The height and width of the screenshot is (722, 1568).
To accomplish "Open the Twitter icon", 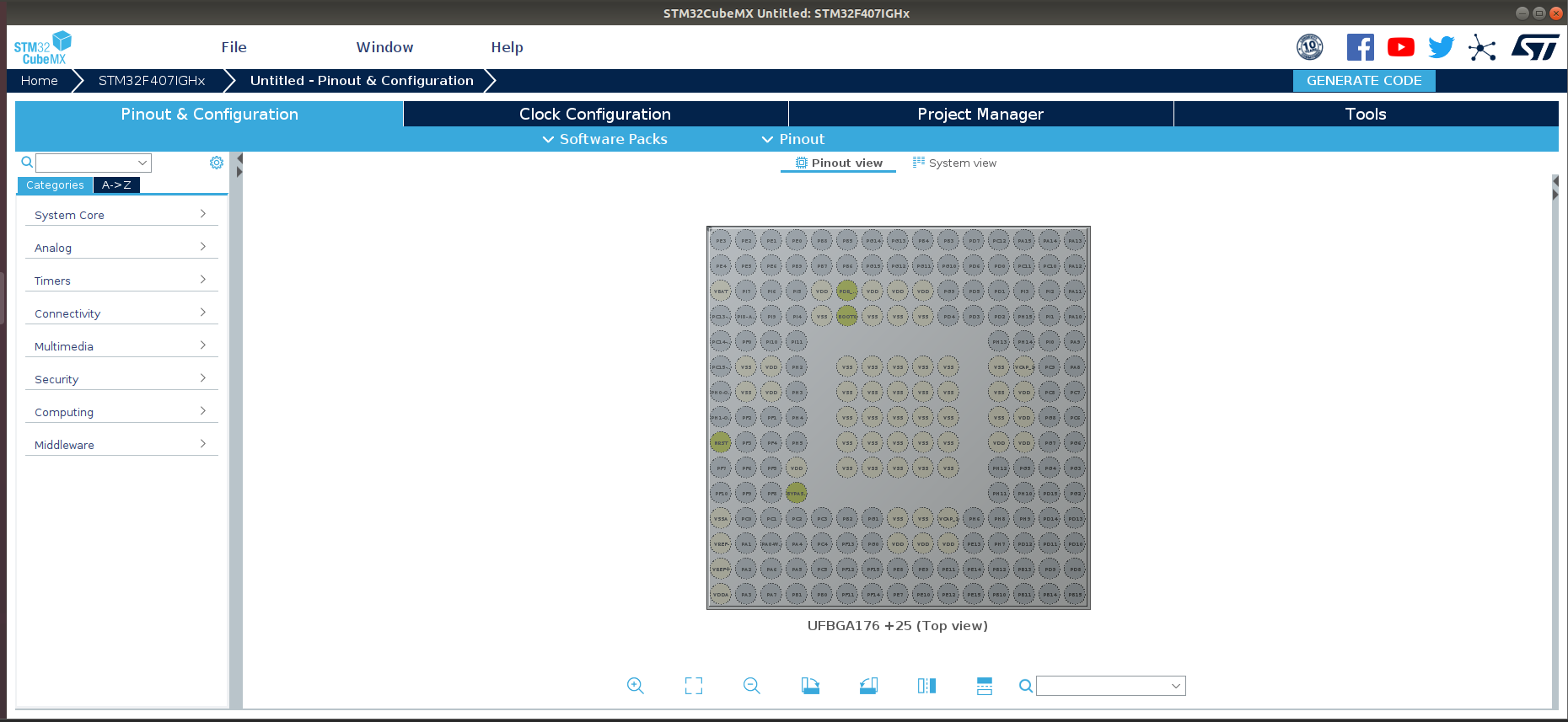I will pyautogui.click(x=1442, y=47).
